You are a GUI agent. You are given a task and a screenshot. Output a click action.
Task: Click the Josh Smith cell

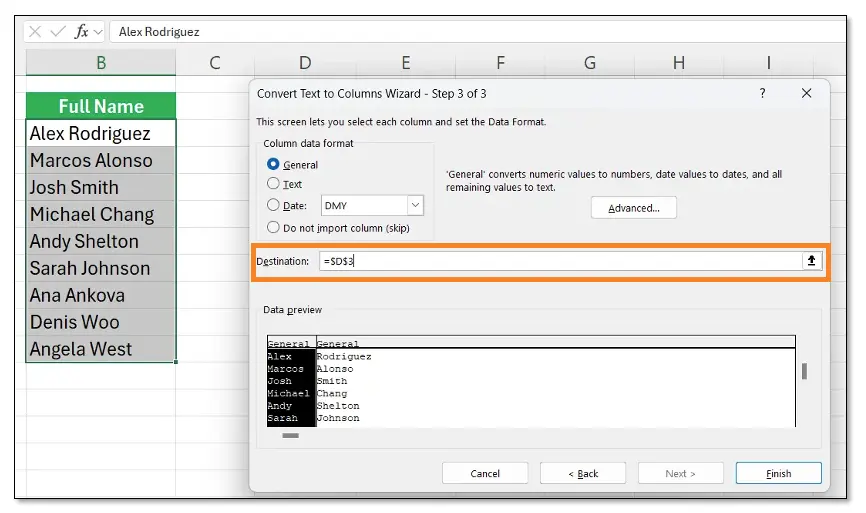coord(101,187)
